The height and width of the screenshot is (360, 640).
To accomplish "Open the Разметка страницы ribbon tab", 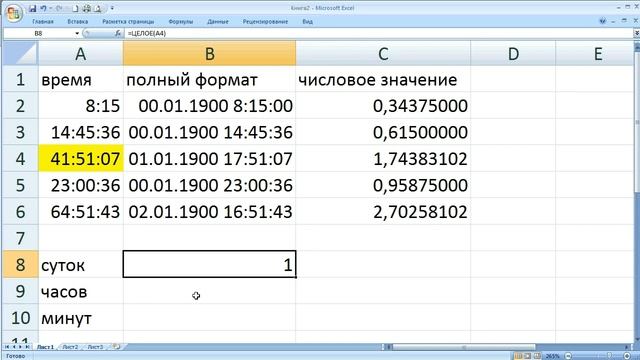I will point(128,22).
